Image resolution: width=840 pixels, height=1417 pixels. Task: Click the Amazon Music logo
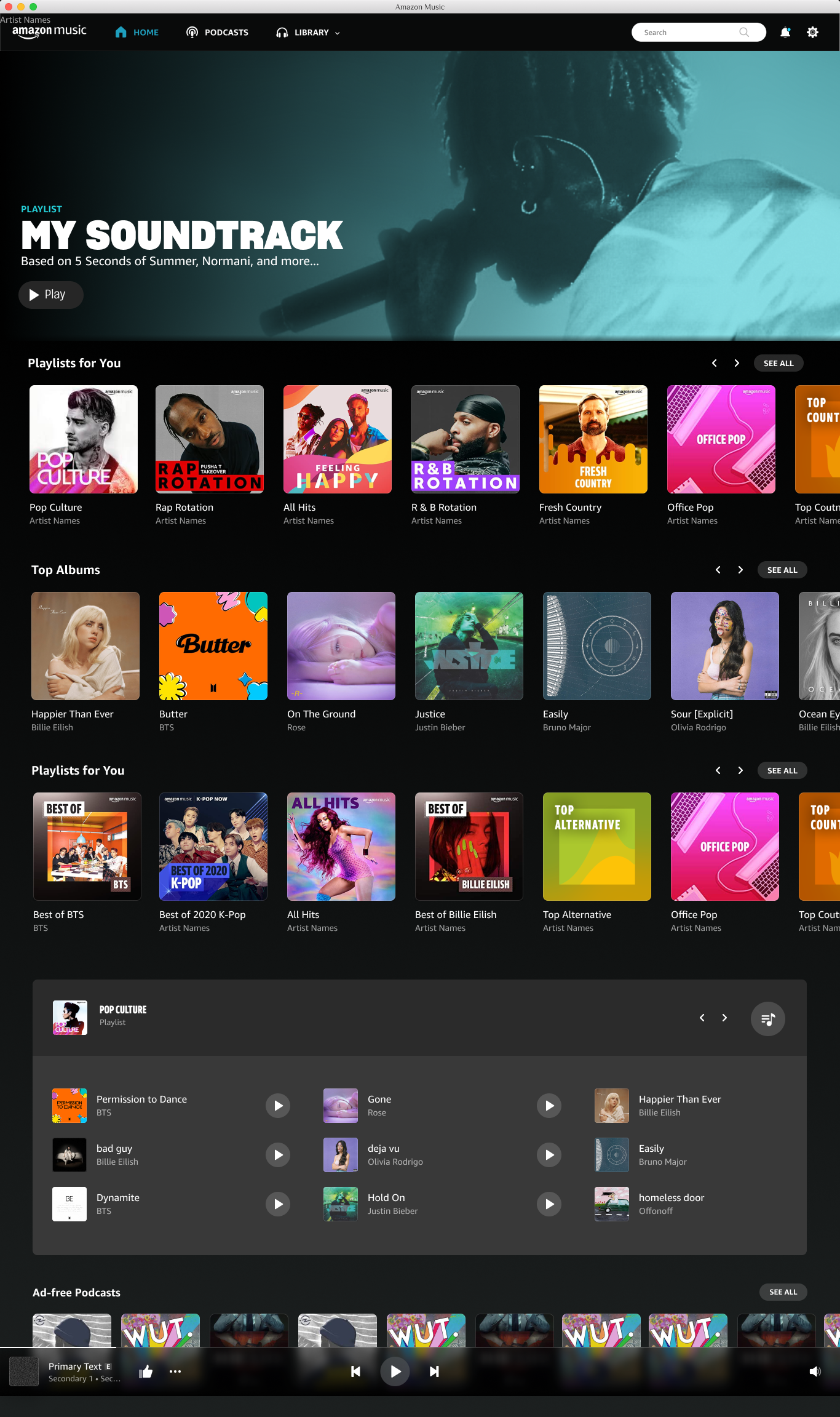coord(49,31)
